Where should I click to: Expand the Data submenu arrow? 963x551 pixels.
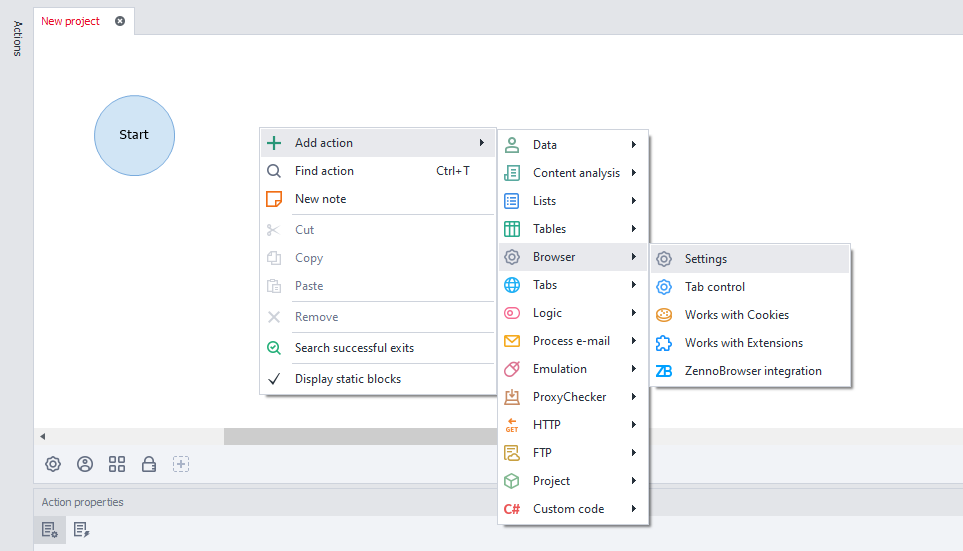click(x=634, y=144)
